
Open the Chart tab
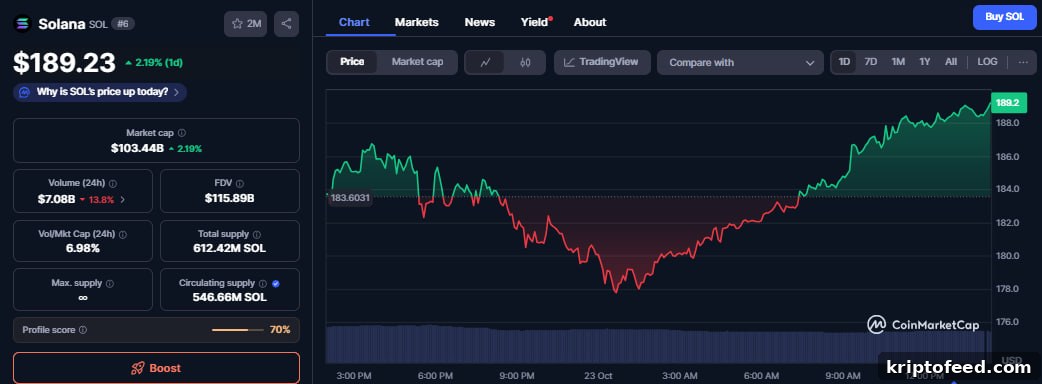point(354,22)
